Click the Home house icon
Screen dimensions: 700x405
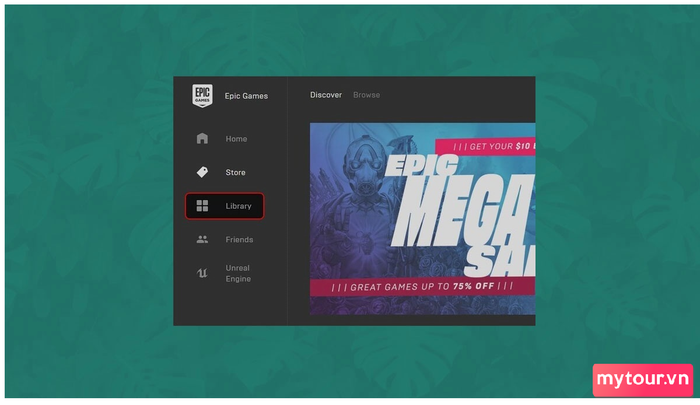(x=202, y=138)
